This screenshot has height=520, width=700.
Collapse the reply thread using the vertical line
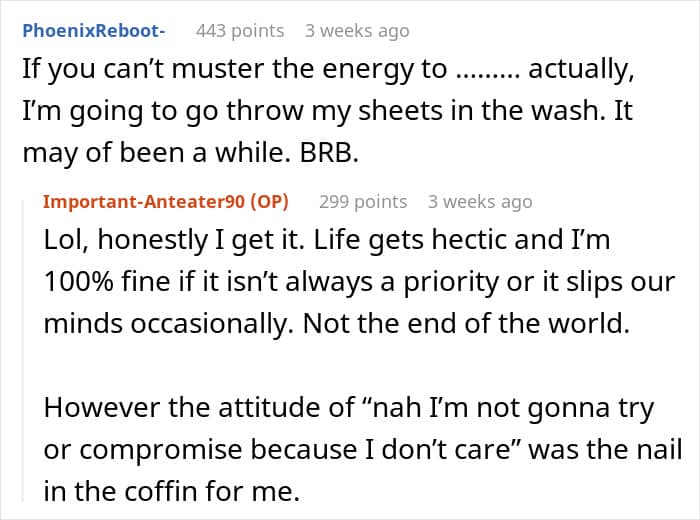tap(23, 351)
